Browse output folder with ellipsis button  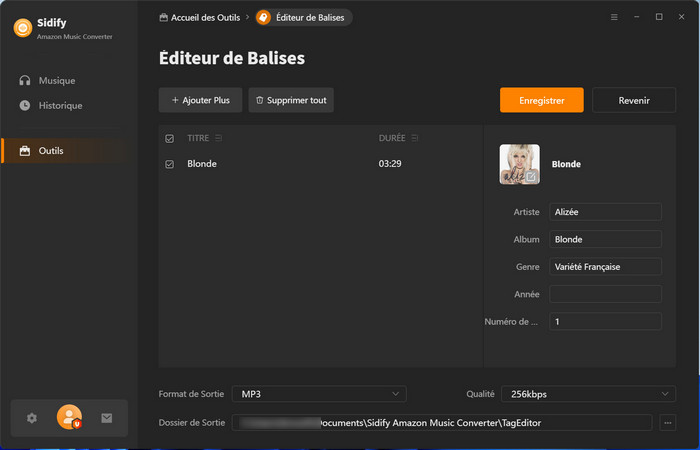pyautogui.click(x=669, y=423)
